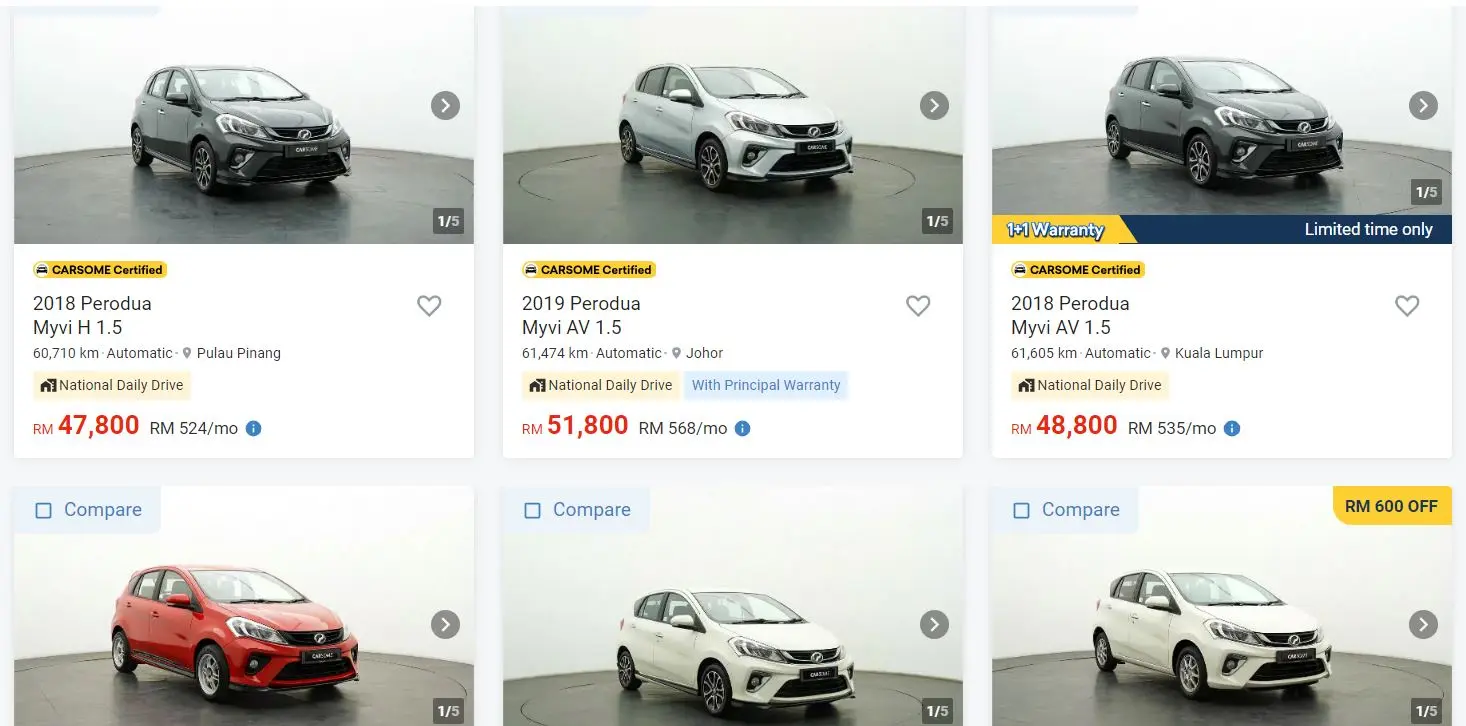This screenshot has width=1466, height=726.
Task: Next photo arrow on grey Myvi H image
Action: pos(445,105)
